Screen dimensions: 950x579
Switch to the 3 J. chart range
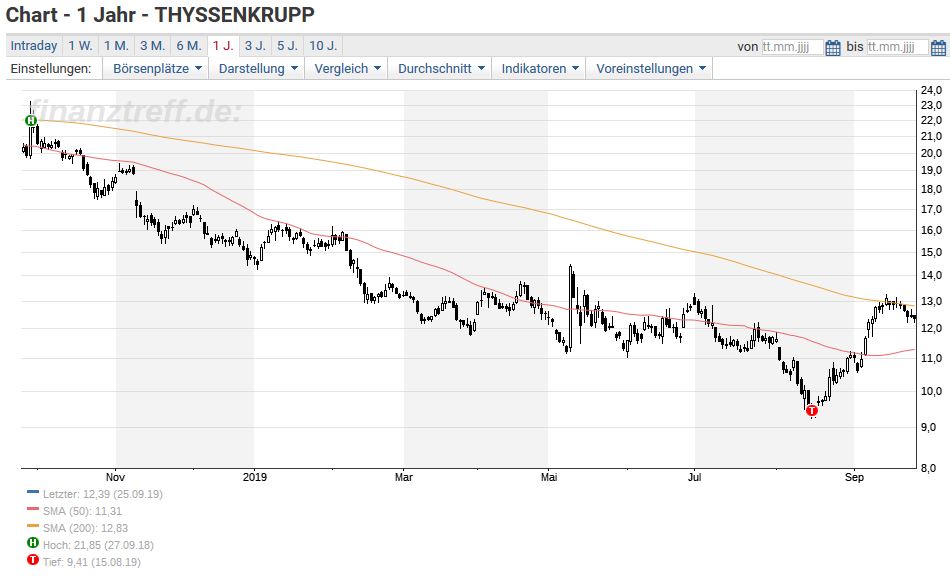pos(255,46)
